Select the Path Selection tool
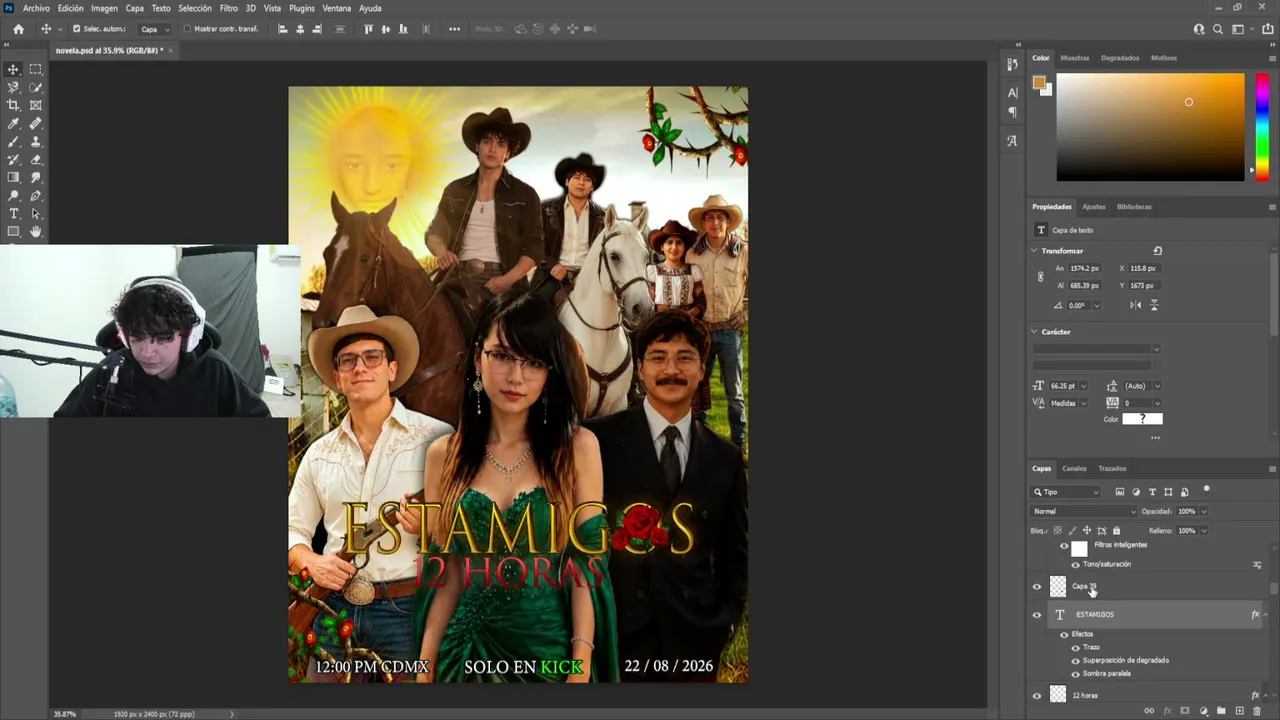Image resolution: width=1280 pixels, height=720 pixels. pos(36,213)
